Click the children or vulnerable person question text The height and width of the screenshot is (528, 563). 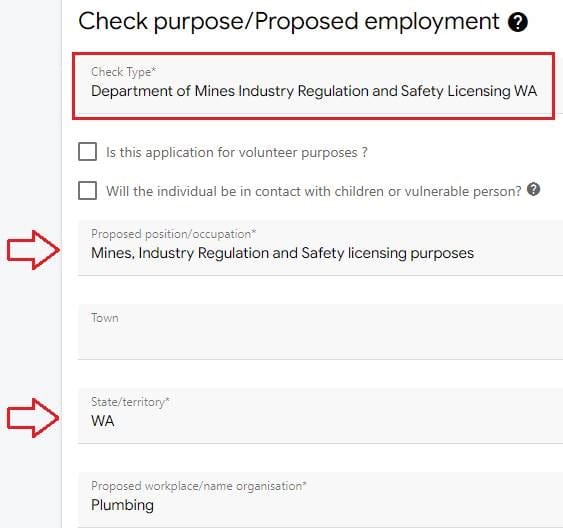pyautogui.click(x=313, y=191)
